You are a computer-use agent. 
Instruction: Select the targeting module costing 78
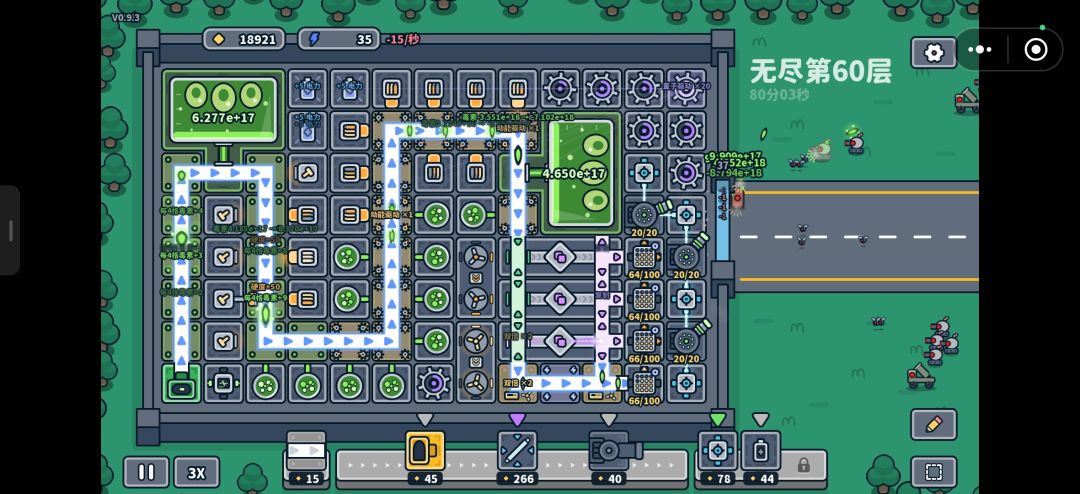718,457
